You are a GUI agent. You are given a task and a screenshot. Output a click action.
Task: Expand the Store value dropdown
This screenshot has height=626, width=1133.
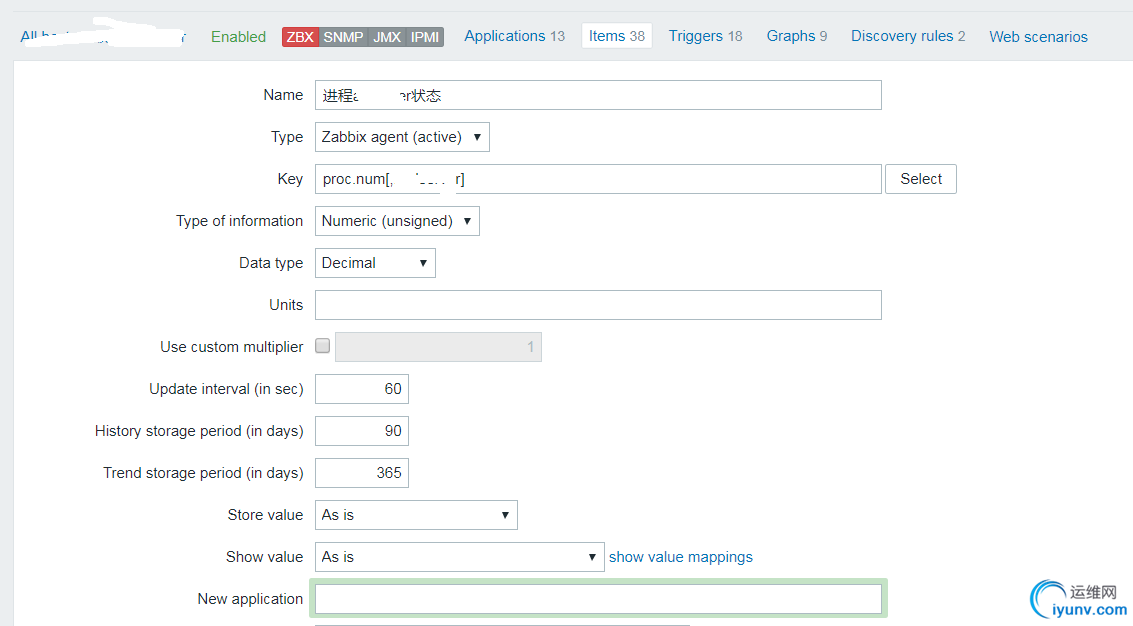(416, 515)
